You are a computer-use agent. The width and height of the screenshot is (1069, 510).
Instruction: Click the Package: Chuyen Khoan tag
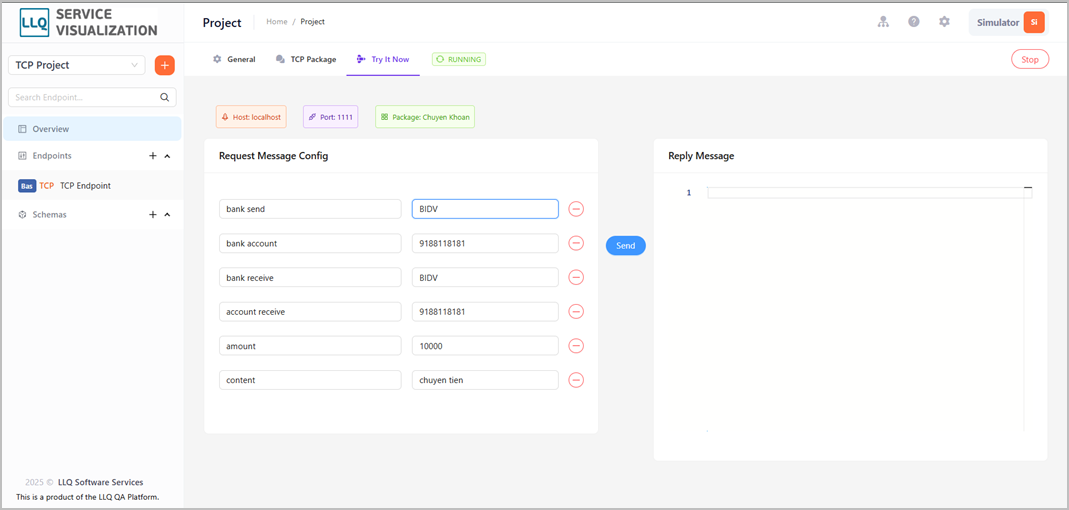click(x=425, y=117)
